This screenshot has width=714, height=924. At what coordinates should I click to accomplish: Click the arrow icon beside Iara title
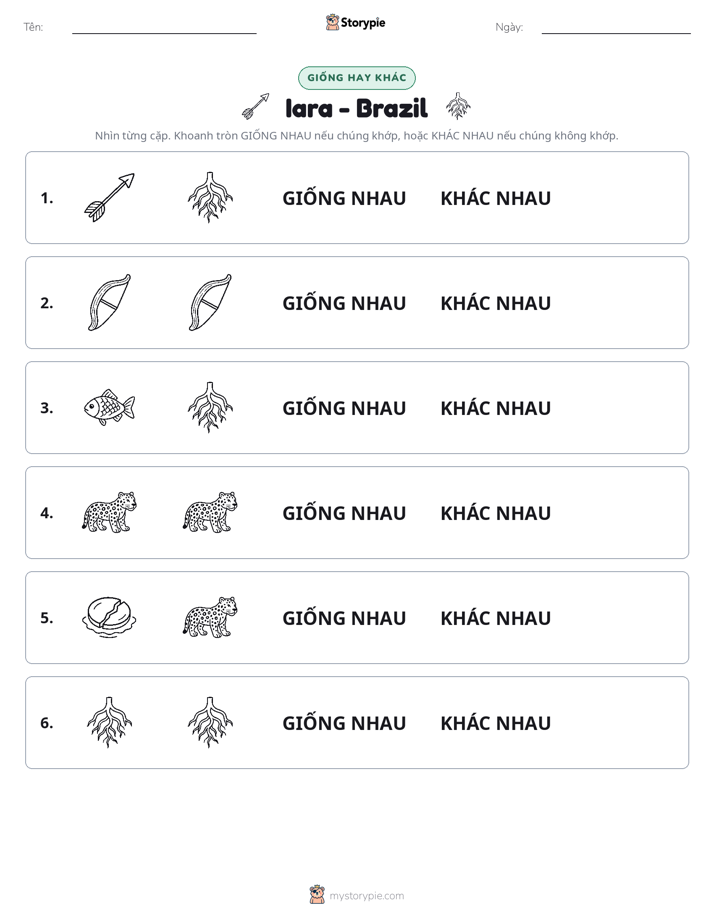tap(256, 106)
